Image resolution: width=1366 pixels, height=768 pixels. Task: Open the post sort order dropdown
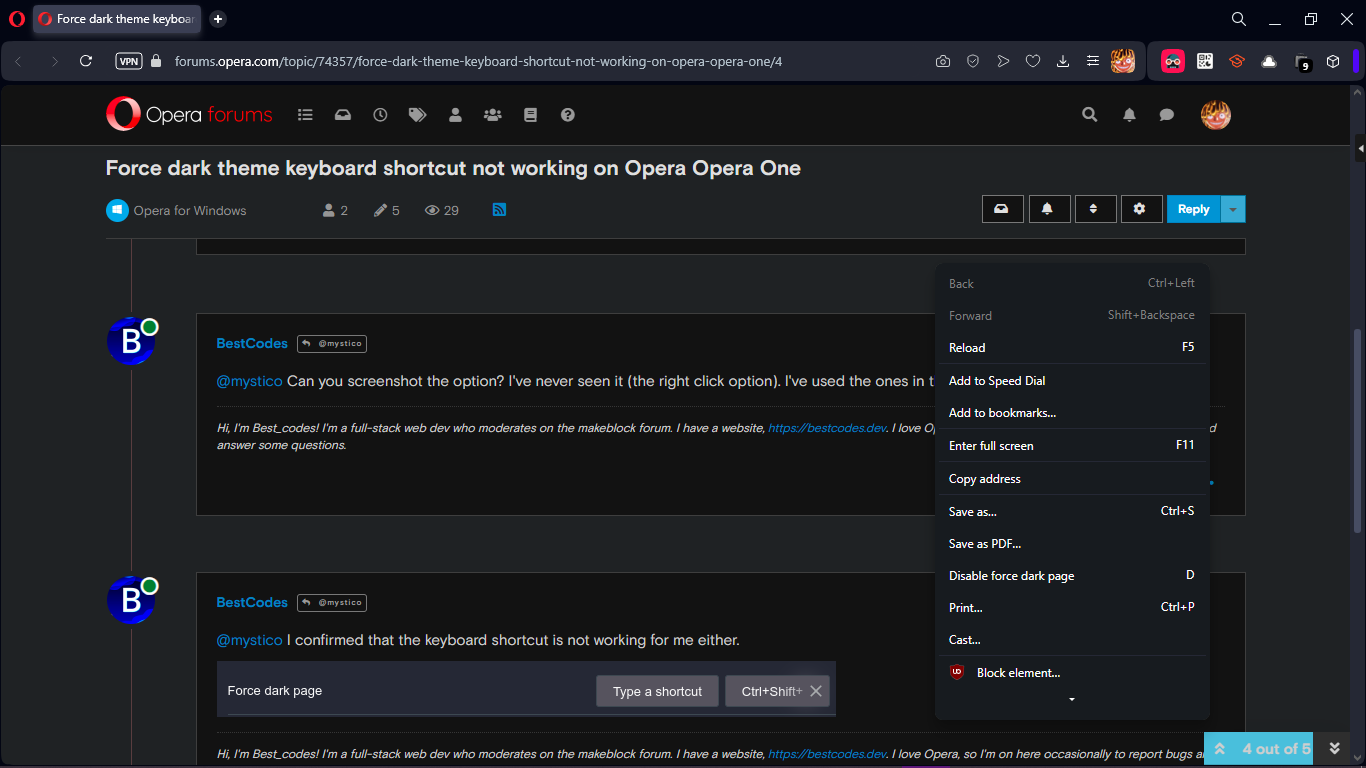tap(1094, 209)
